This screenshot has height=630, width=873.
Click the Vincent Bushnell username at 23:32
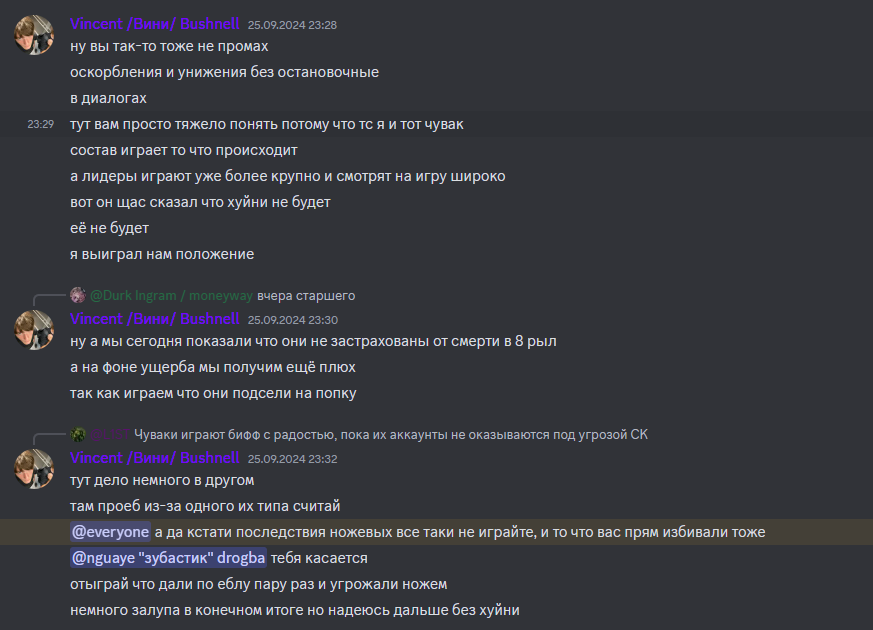tap(155, 458)
